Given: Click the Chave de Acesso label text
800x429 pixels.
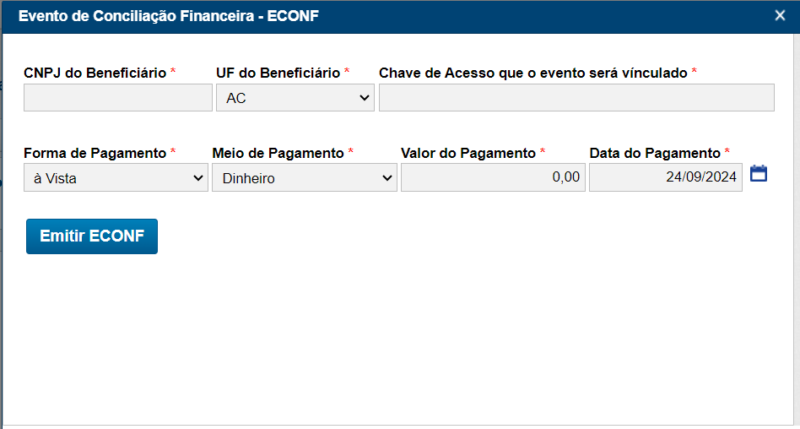Looking at the screenshot, I should click(x=532, y=73).
